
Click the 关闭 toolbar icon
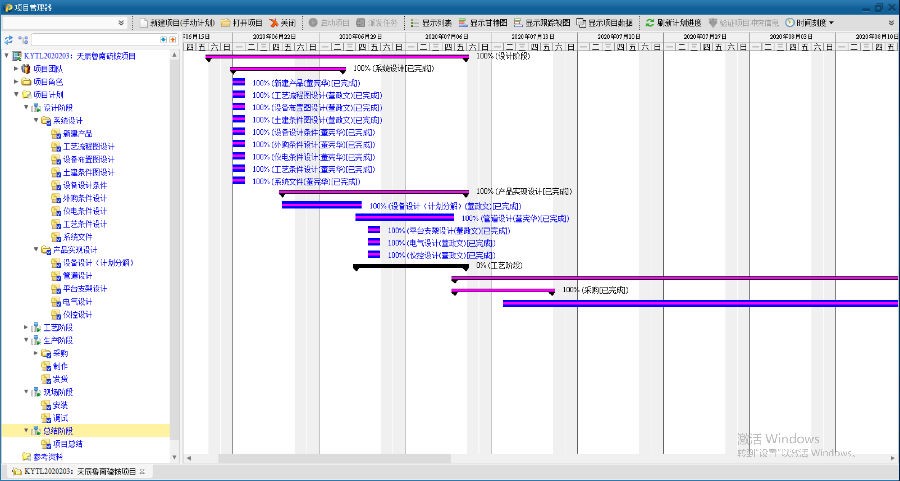pos(274,22)
